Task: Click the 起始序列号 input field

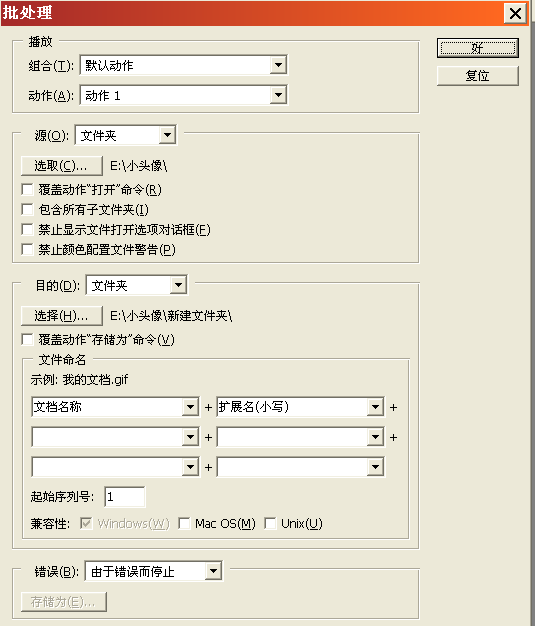Action: 125,497
